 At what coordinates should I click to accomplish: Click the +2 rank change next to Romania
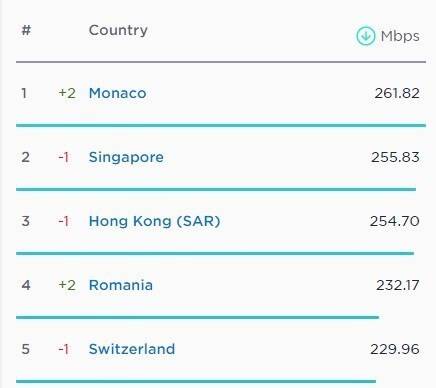pyautogui.click(x=67, y=285)
